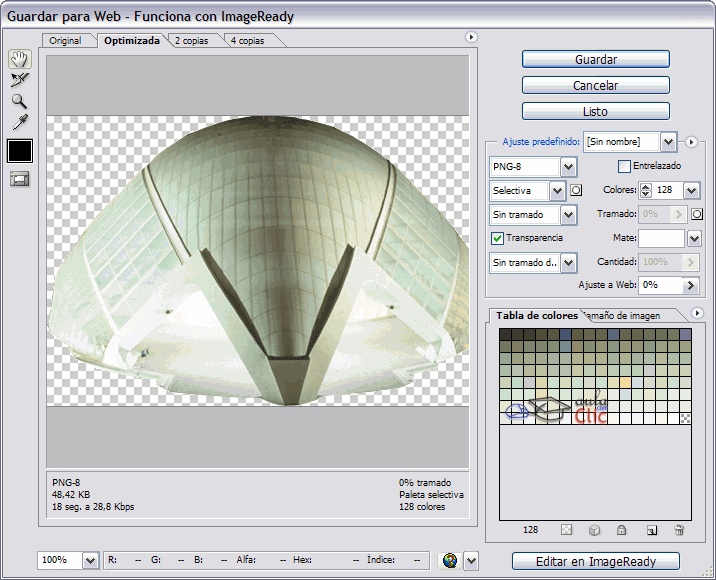Screen dimensions: 716x580
Task: Select the Eyedropper tool
Action: click(19, 122)
